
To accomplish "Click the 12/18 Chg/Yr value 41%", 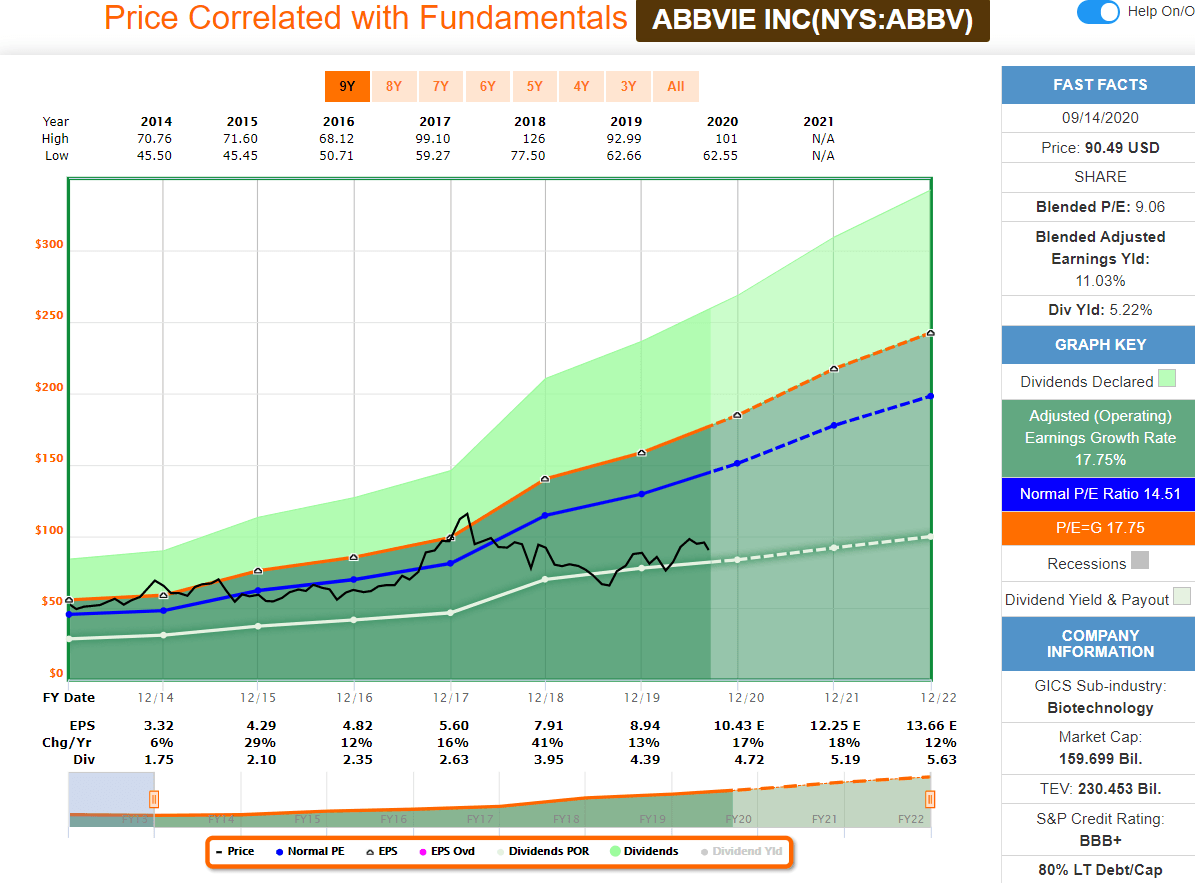I will point(547,743).
